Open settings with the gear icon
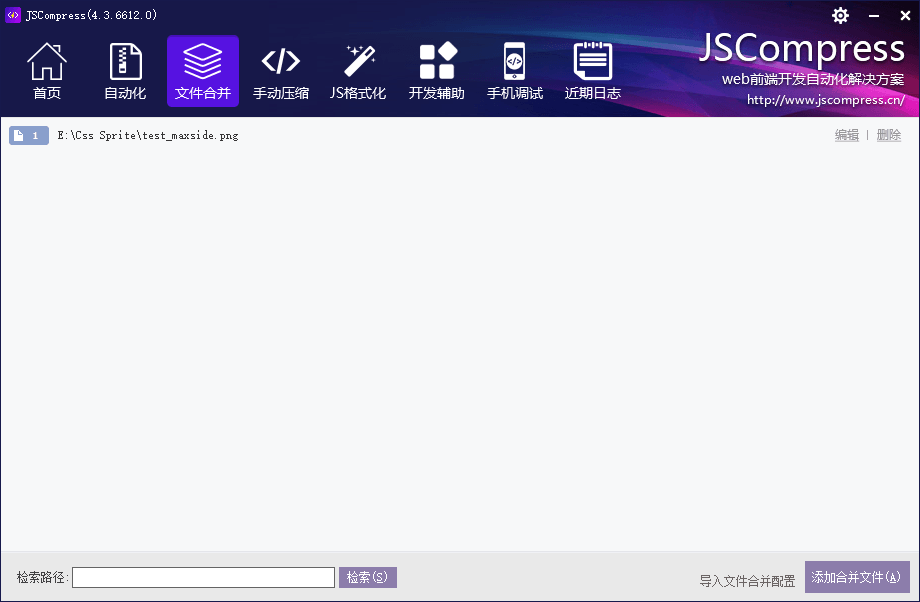The height and width of the screenshot is (602, 920). click(840, 15)
